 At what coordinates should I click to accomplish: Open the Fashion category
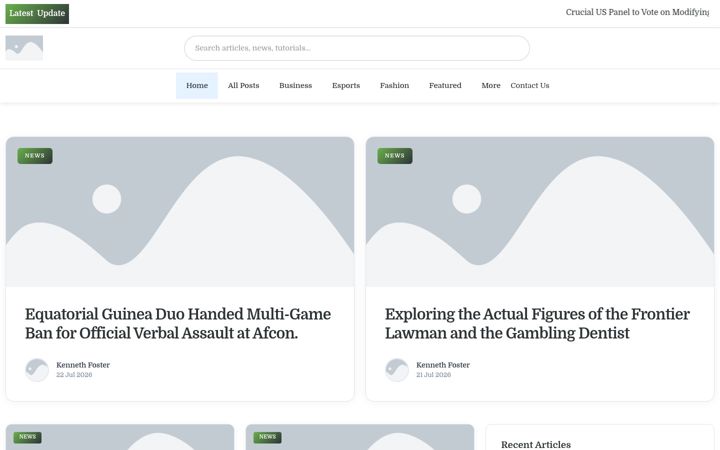(394, 85)
